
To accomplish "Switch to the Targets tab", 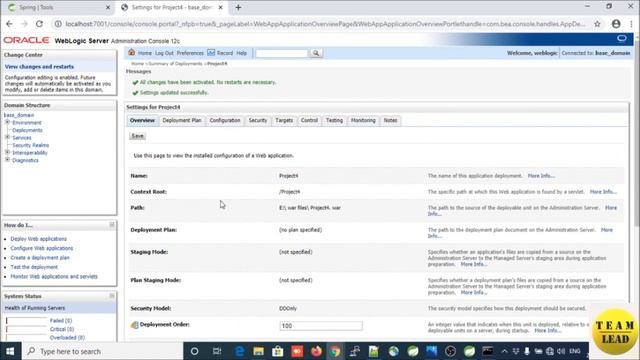I will click(x=284, y=120).
